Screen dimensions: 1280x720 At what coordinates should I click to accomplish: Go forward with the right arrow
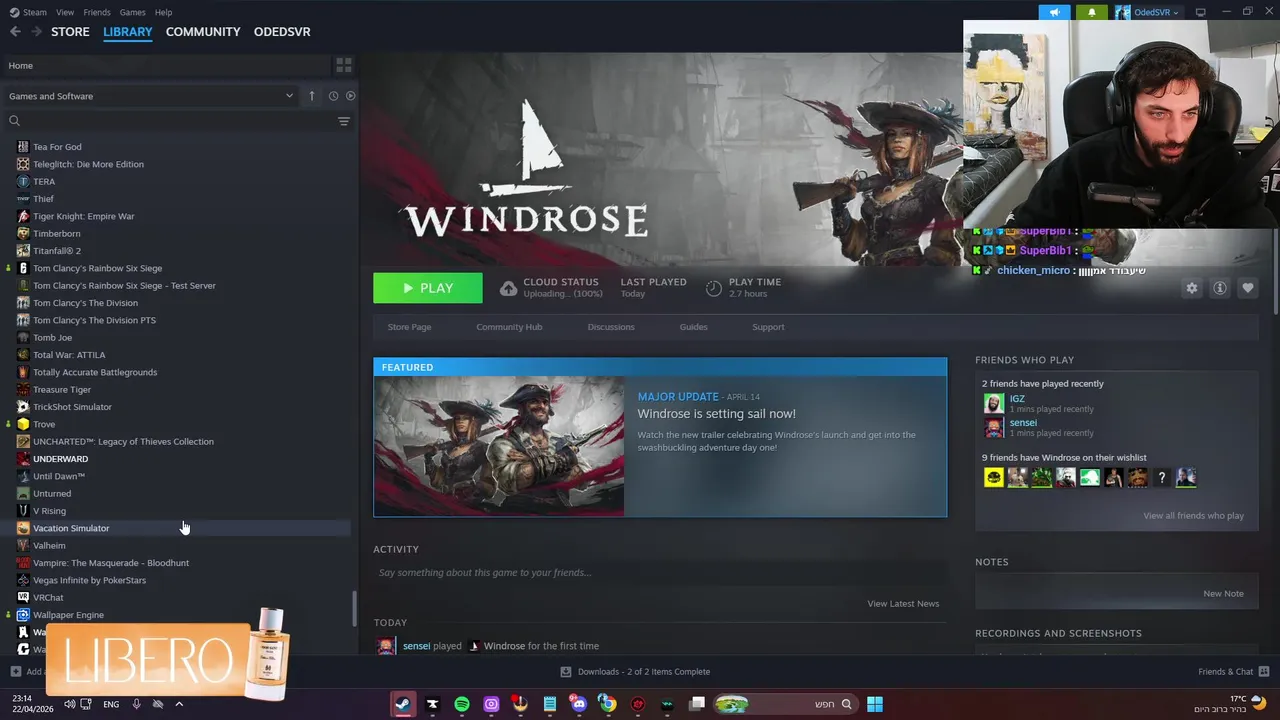coord(36,32)
